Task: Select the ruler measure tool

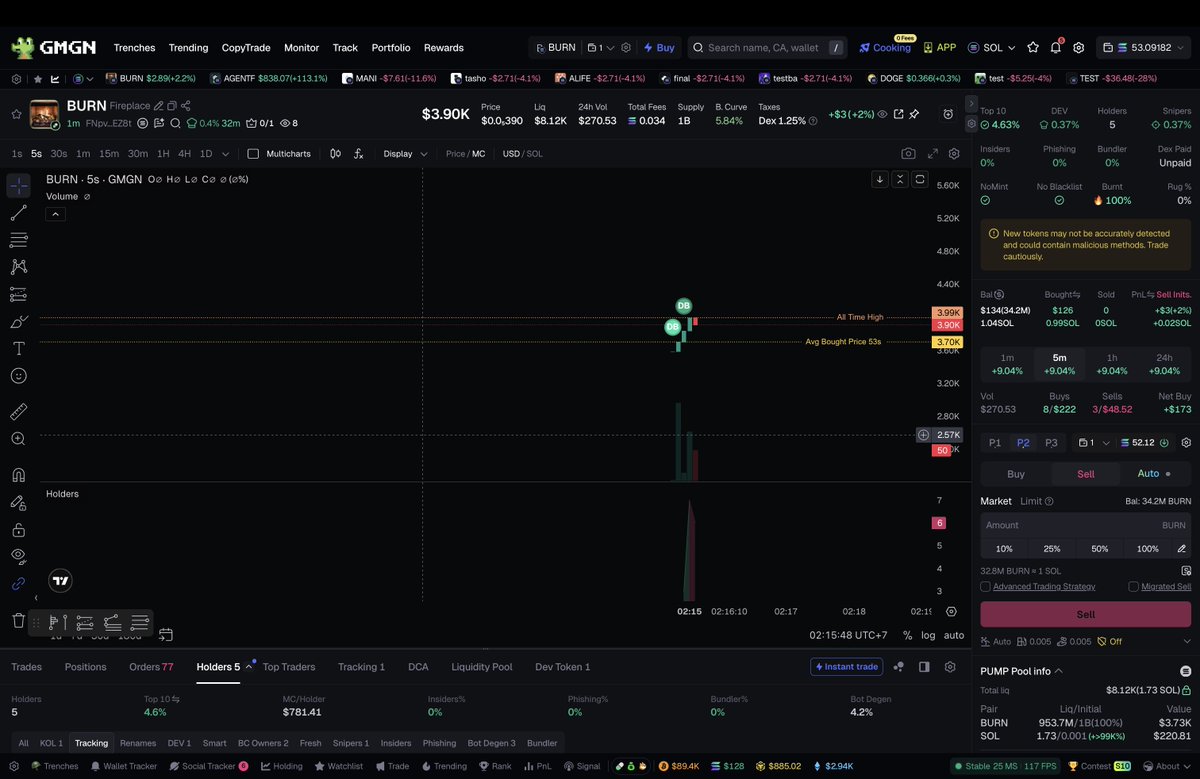Action: coord(18,412)
